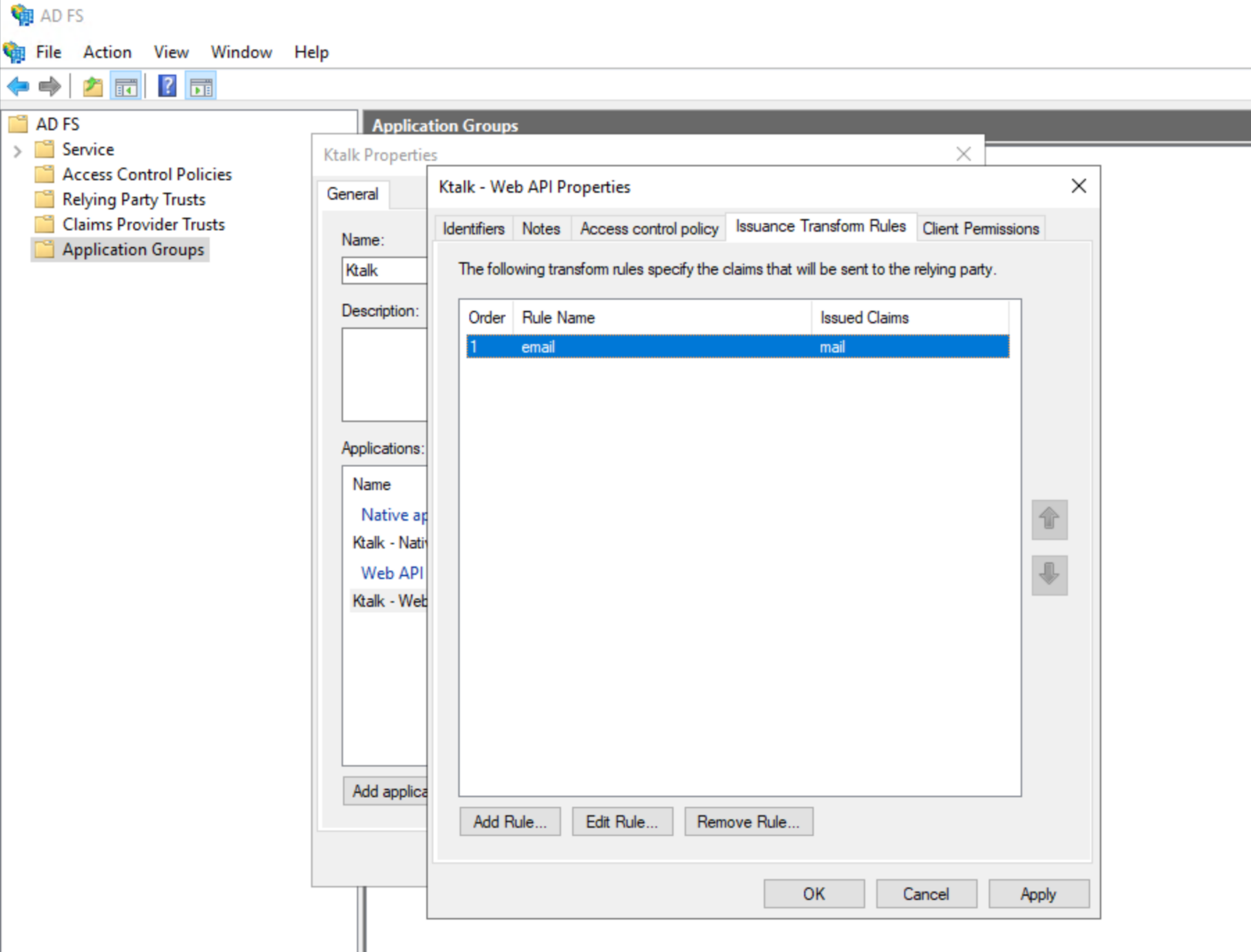Move rule up with up arrow button
Screen dimensions: 1251x952
pos(1049,519)
